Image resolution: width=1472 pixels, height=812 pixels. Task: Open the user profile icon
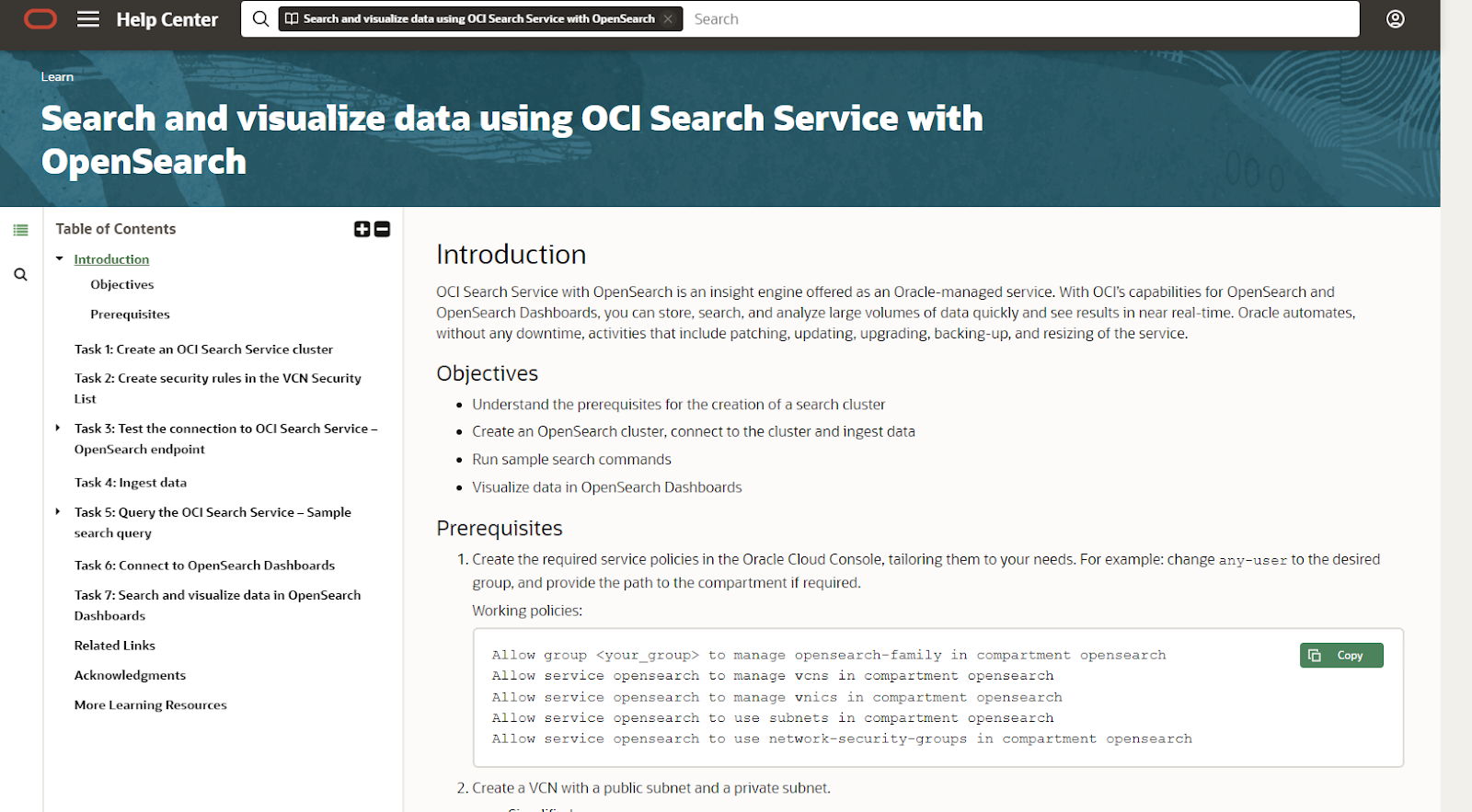[x=1396, y=18]
